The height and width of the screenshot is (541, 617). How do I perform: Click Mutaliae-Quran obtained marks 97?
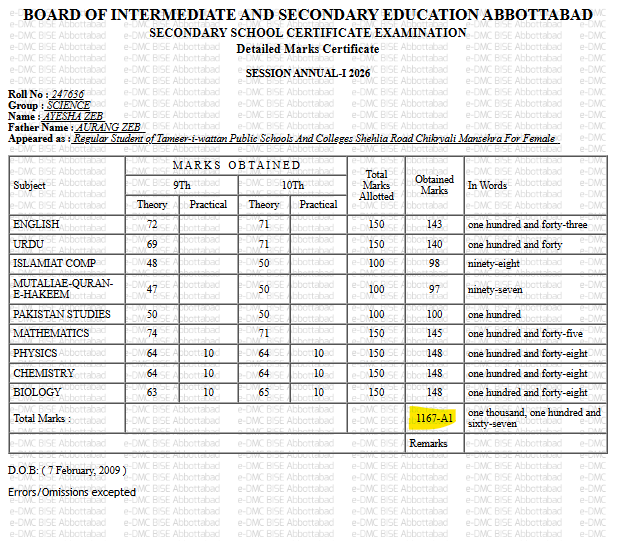pos(434,289)
